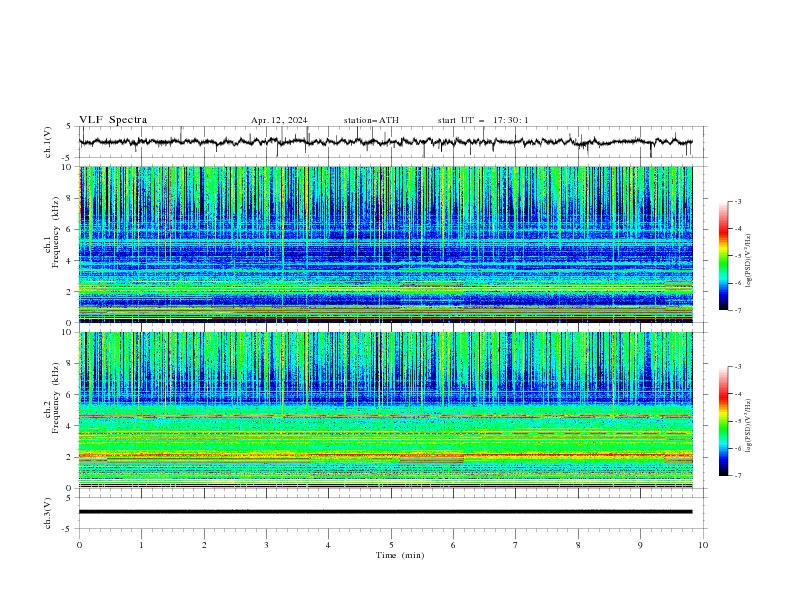Click the "ch.3(V)" axis label
This screenshot has width=792, height=612.
[48, 513]
